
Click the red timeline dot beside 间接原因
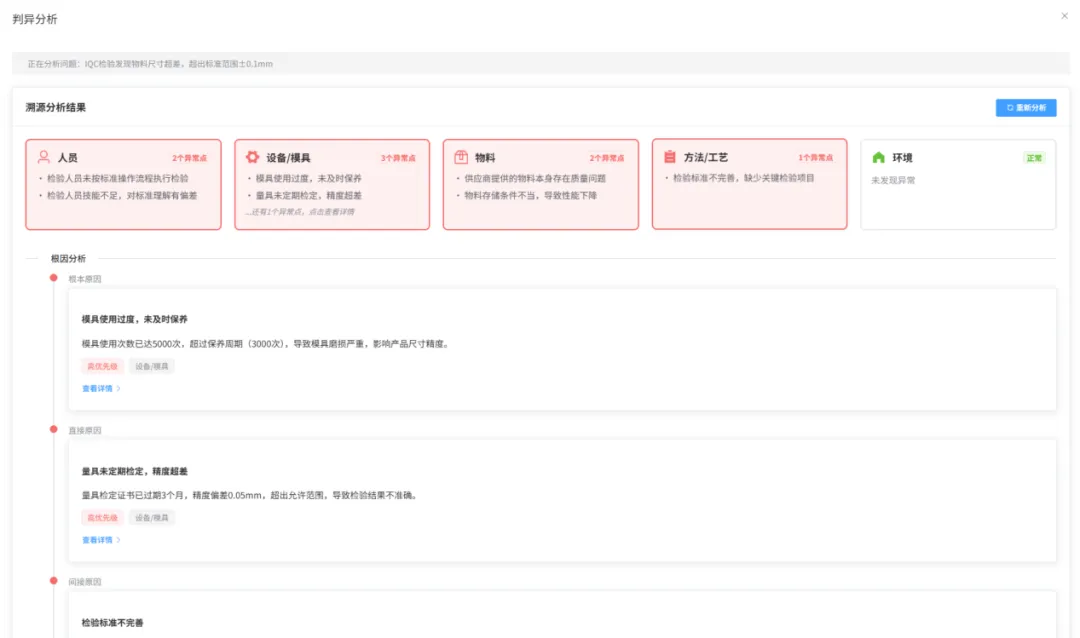[54, 580]
